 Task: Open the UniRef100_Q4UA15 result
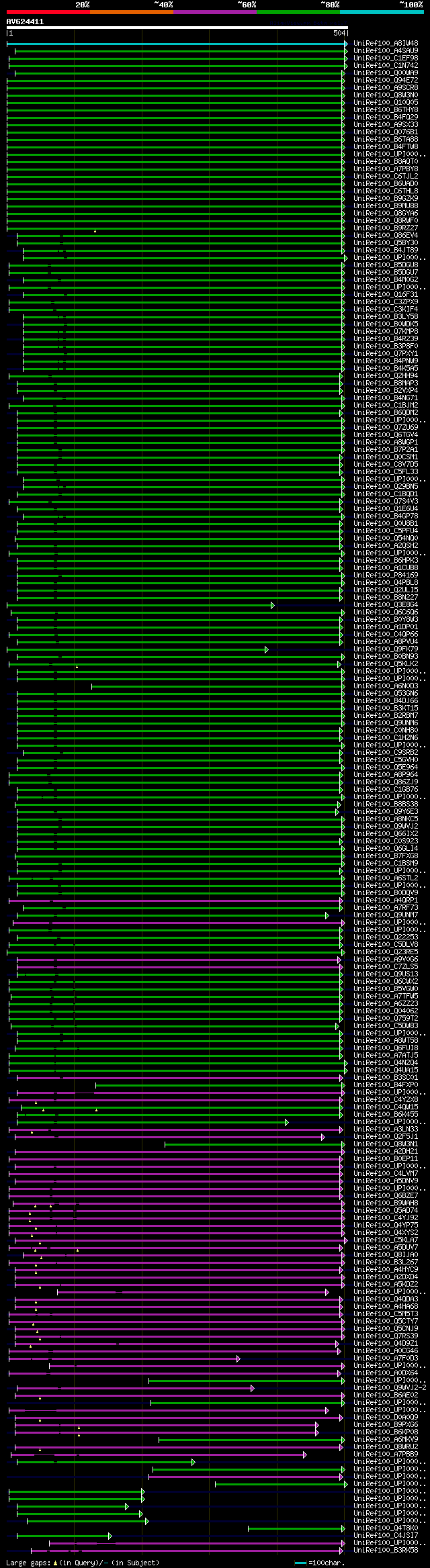pyautogui.click(x=386, y=1070)
